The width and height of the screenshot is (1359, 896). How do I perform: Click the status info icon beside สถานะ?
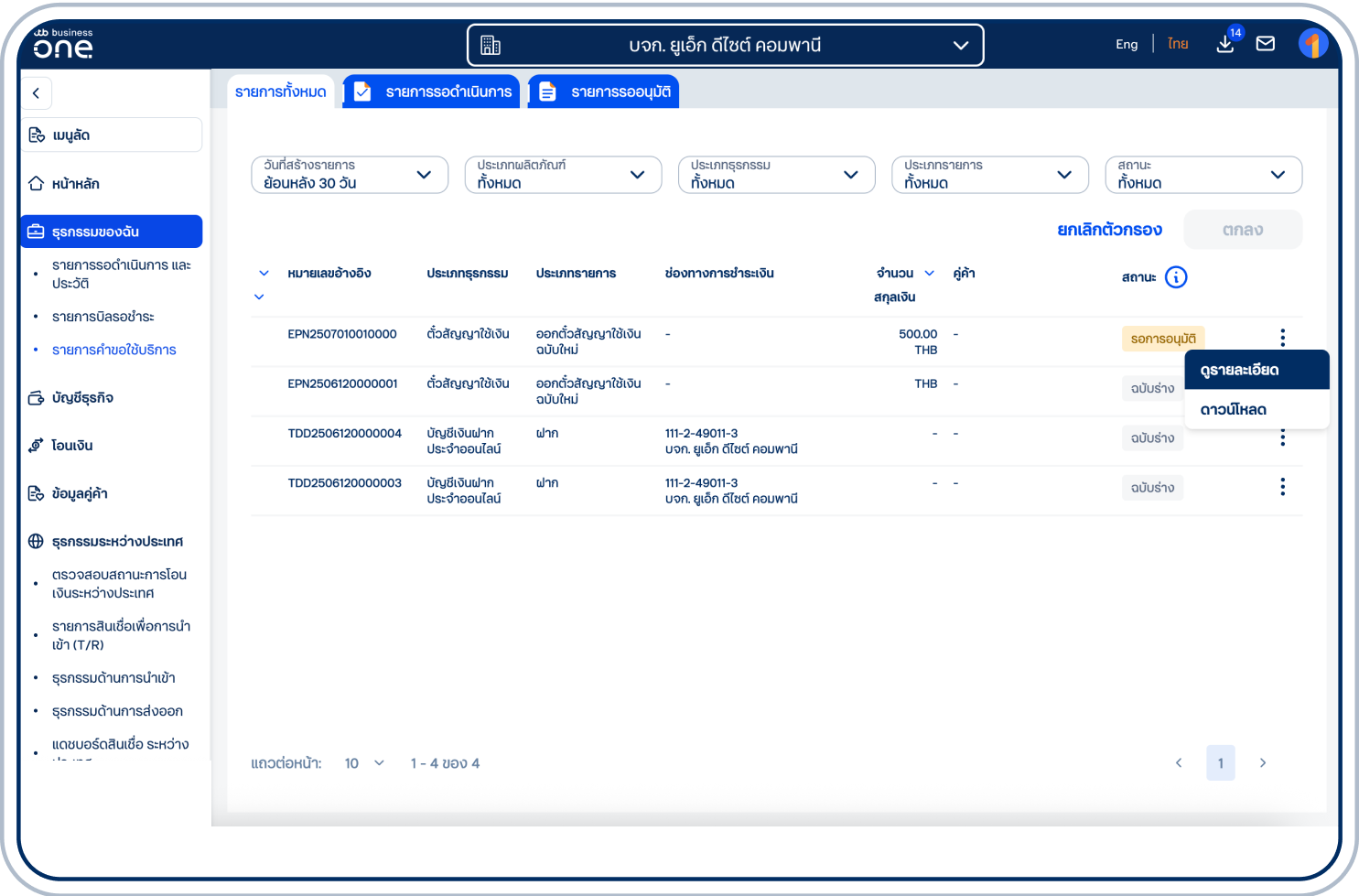(x=1176, y=277)
